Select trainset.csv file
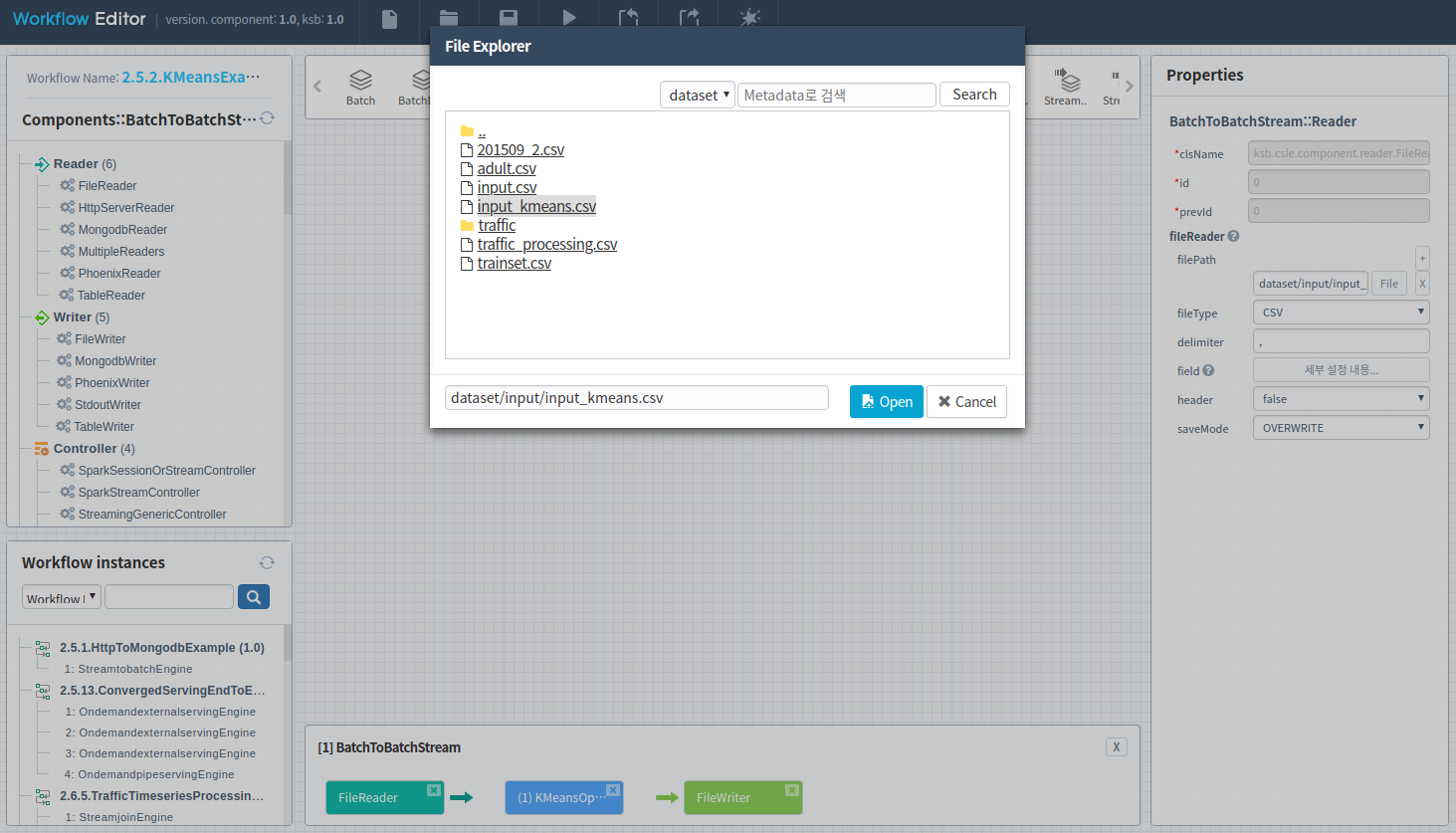 (x=514, y=264)
